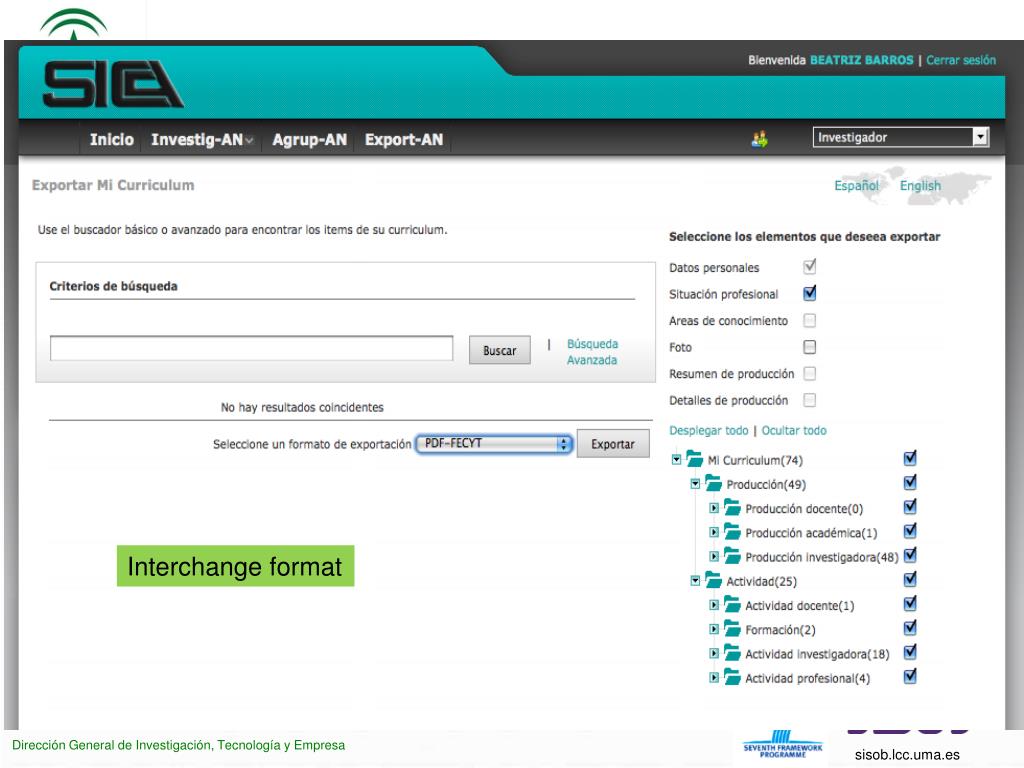Screen dimensions: 1024x768
Task: Uncheck Actividad docente(1) checkbox
Action: pos(910,603)
